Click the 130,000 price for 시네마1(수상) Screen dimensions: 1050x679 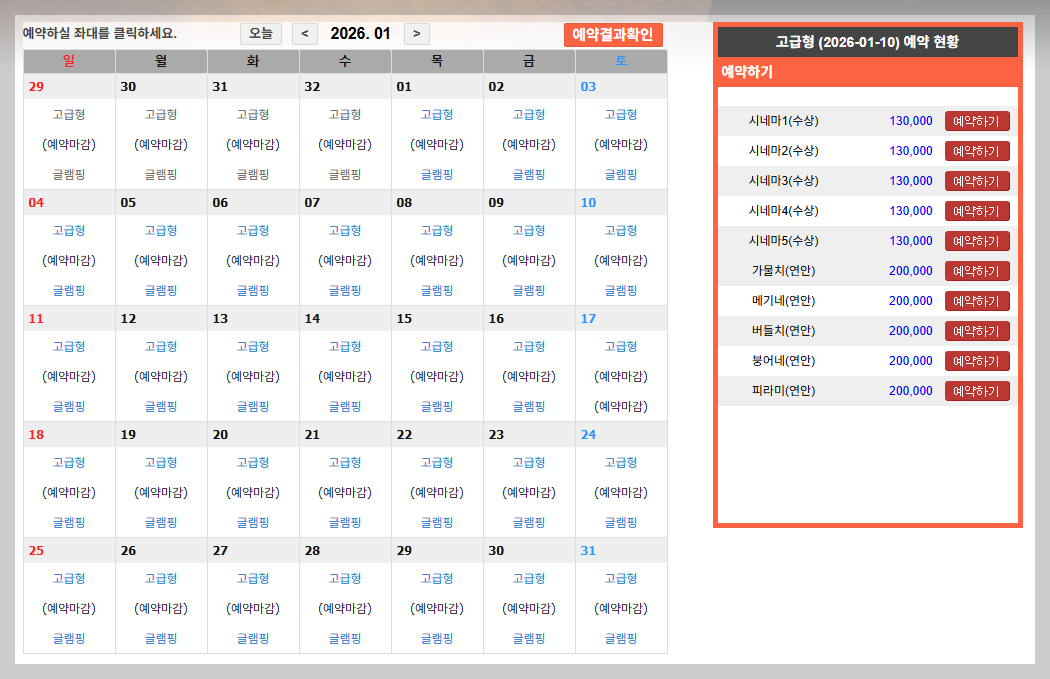(x=911, y=121)
